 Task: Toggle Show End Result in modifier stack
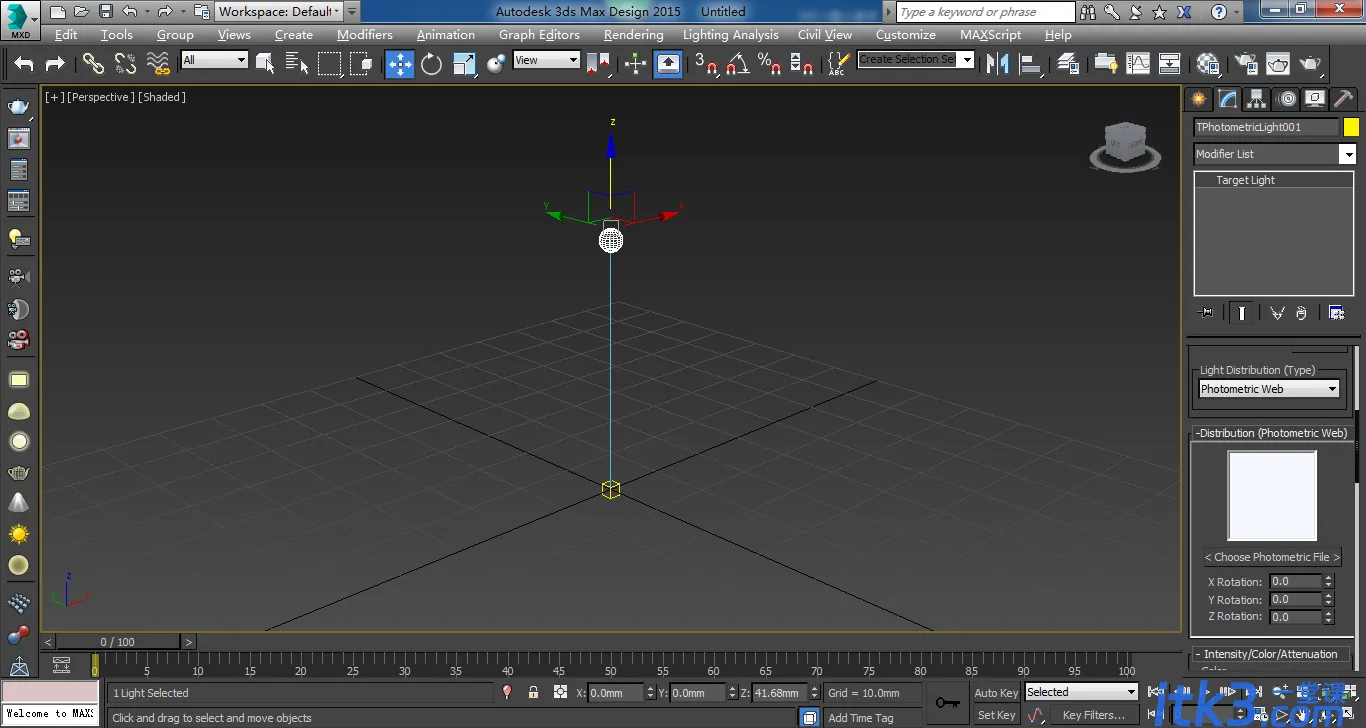coord(1241,313)
